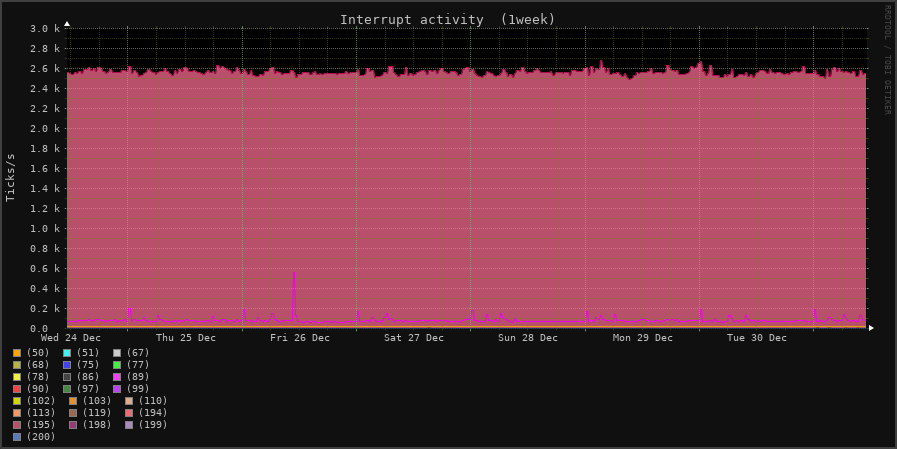Click the legend label (103)

(x=98, y=401)
